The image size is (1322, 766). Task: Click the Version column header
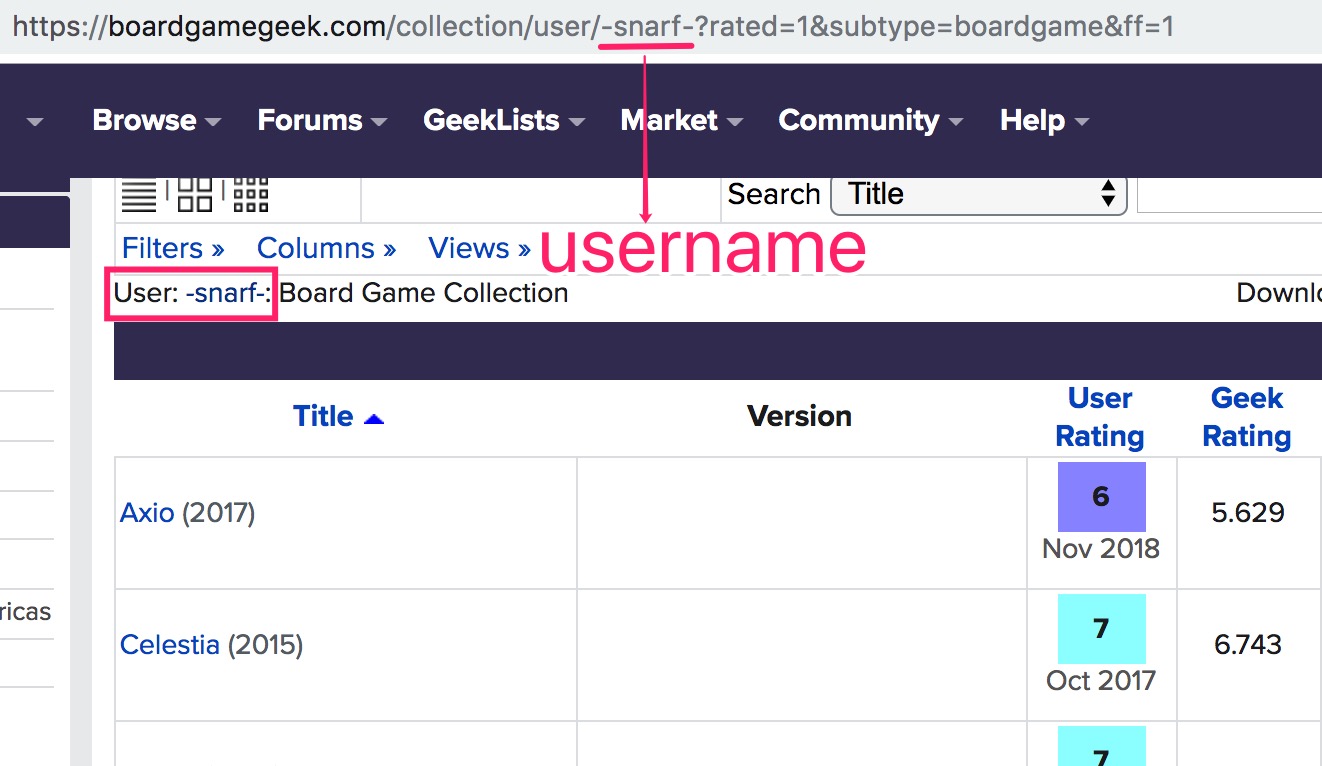click(800, 416)
